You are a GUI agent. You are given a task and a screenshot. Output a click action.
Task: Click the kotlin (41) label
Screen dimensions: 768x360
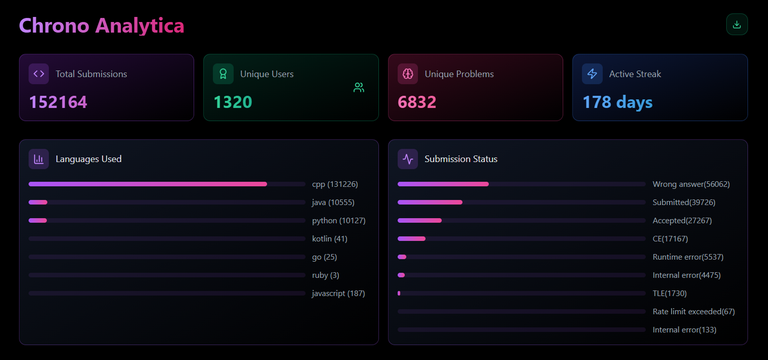[330, 239]
